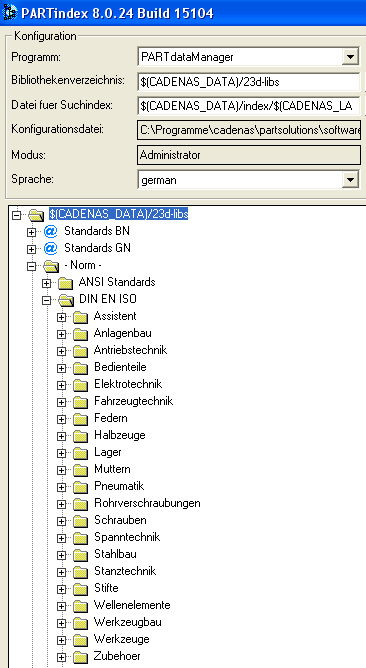Expand the Fahrzeugtechnik folder node
Image resolution: width=366 pixels, height=668 pixels.
61,402
